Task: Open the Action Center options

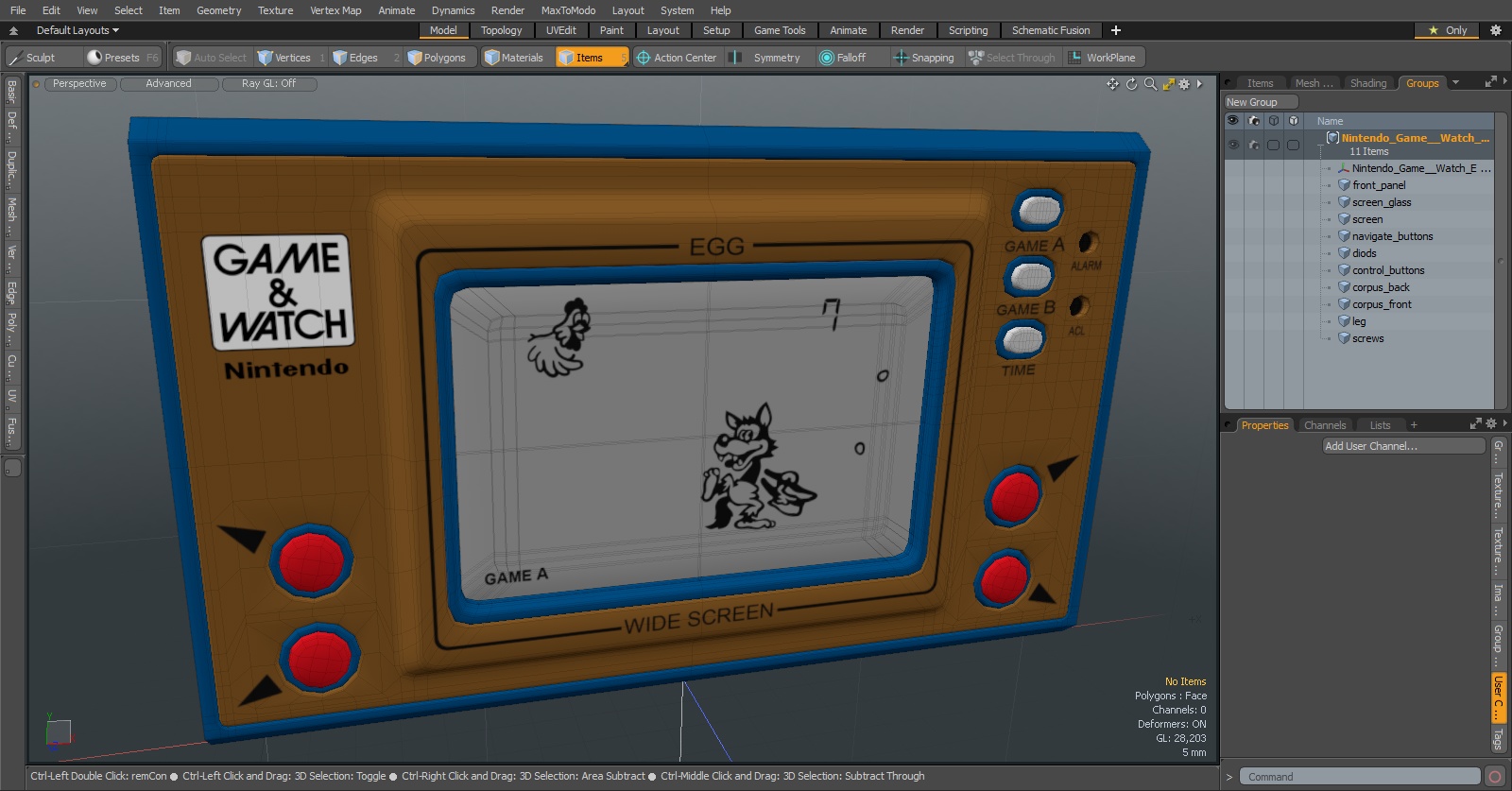Action: (677, 58)
